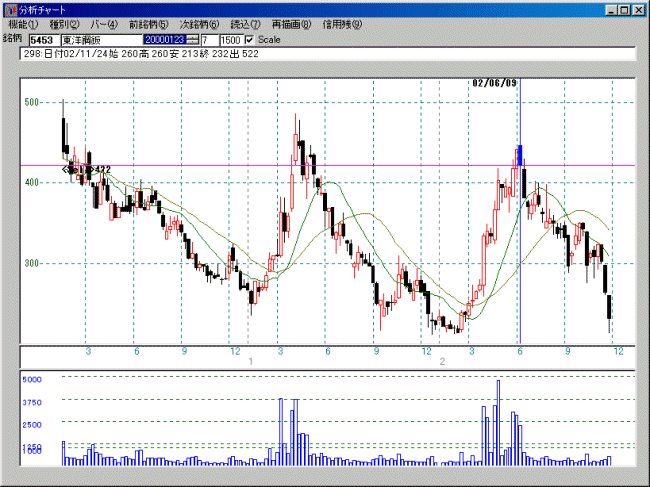Go to next stock via 次銘柄(6)
The height and width of the screenshot is (487, 650).
pyautogui.click(x=199, y=24)
